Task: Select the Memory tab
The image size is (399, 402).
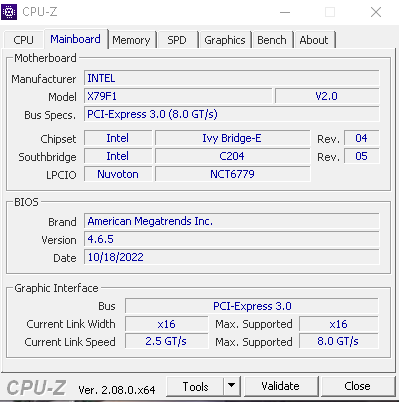Action: pyautogui.click(x=131, y=40)
